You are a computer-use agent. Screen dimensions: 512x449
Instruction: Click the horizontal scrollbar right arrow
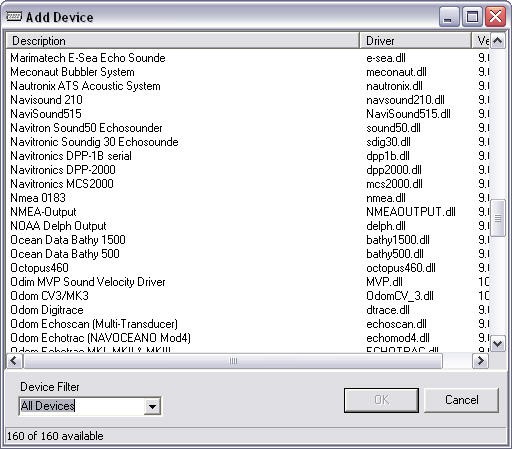(480, 361)
